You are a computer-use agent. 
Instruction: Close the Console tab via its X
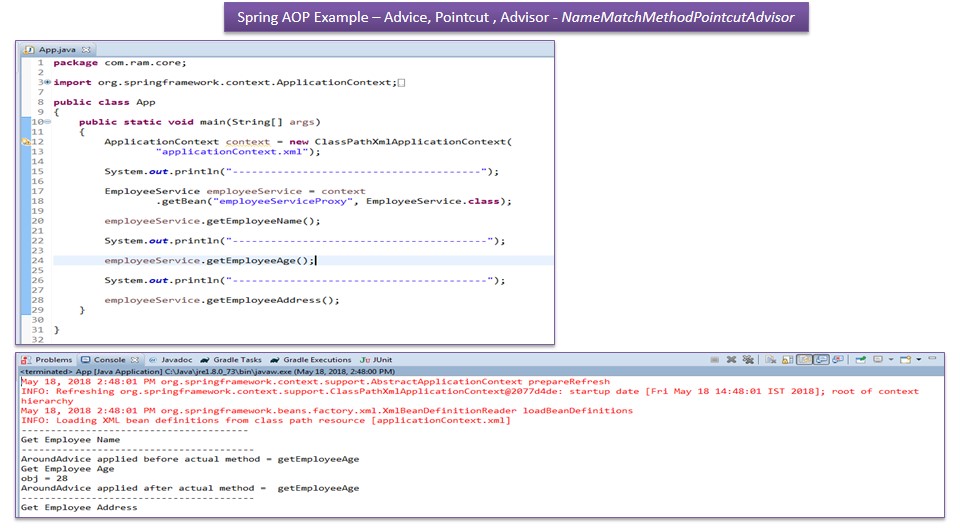point(135,360)
